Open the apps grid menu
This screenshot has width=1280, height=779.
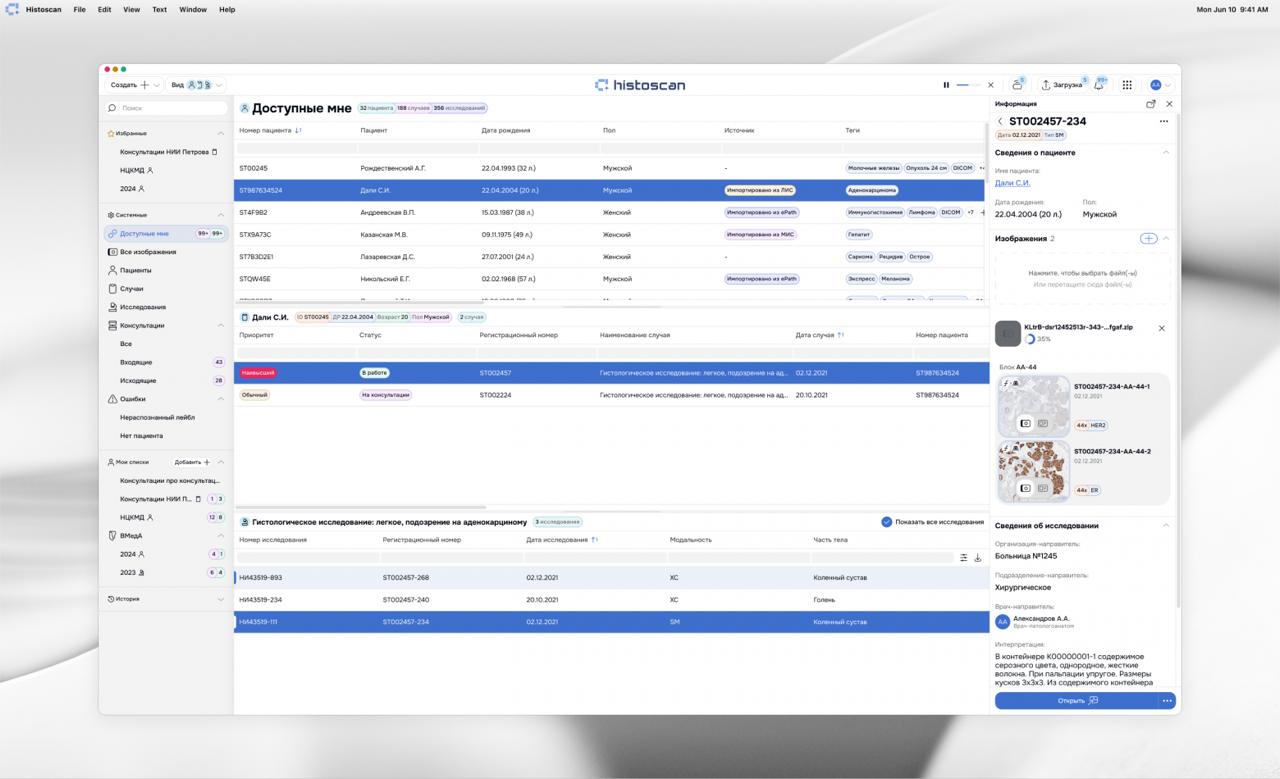tap(1127, 85)
